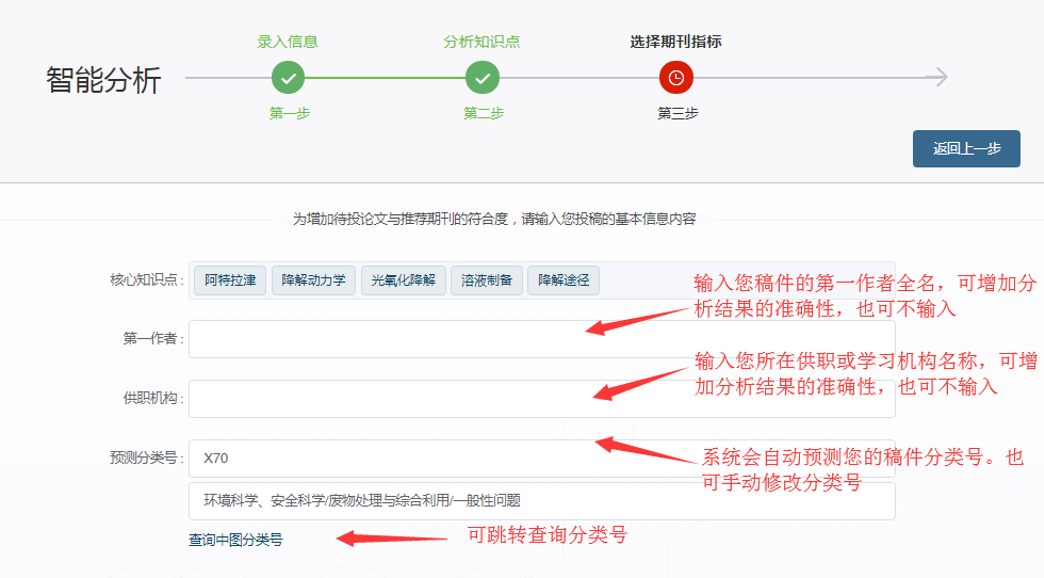Click the 溶液制备 keyword tag
Viewport: 1044px width, 578px height.
point(486,281)
